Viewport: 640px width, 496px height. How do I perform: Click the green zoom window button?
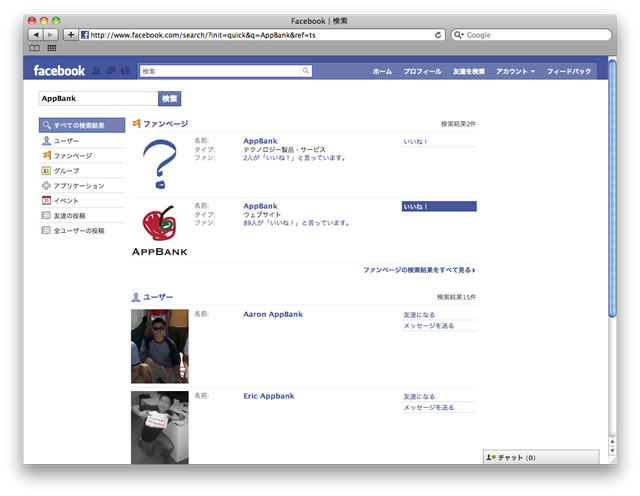click(56, 20)
